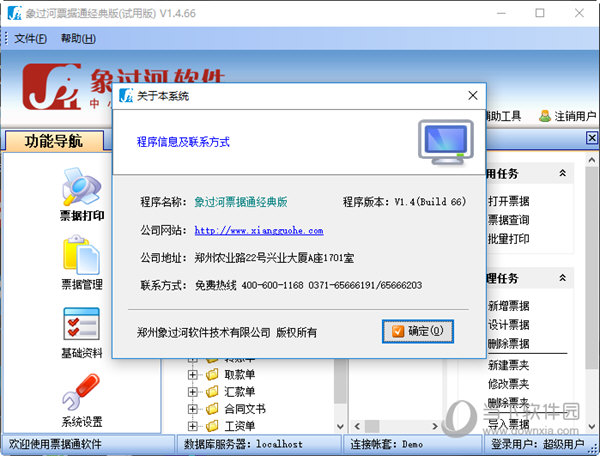Click horizontal scrollbar right arrow

tap(435, 426)
